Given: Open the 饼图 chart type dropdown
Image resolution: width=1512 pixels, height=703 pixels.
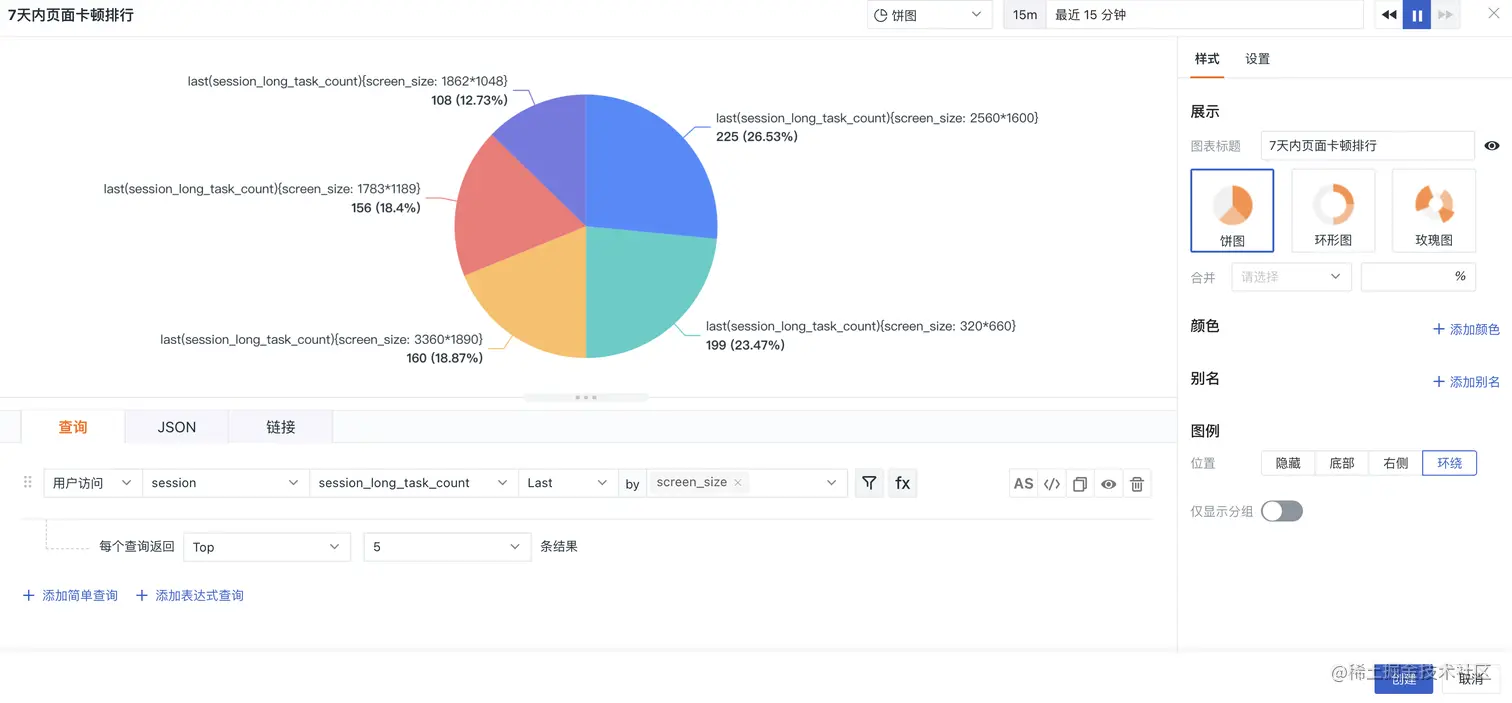Looking at the screenshot, I should click(929, 15).
